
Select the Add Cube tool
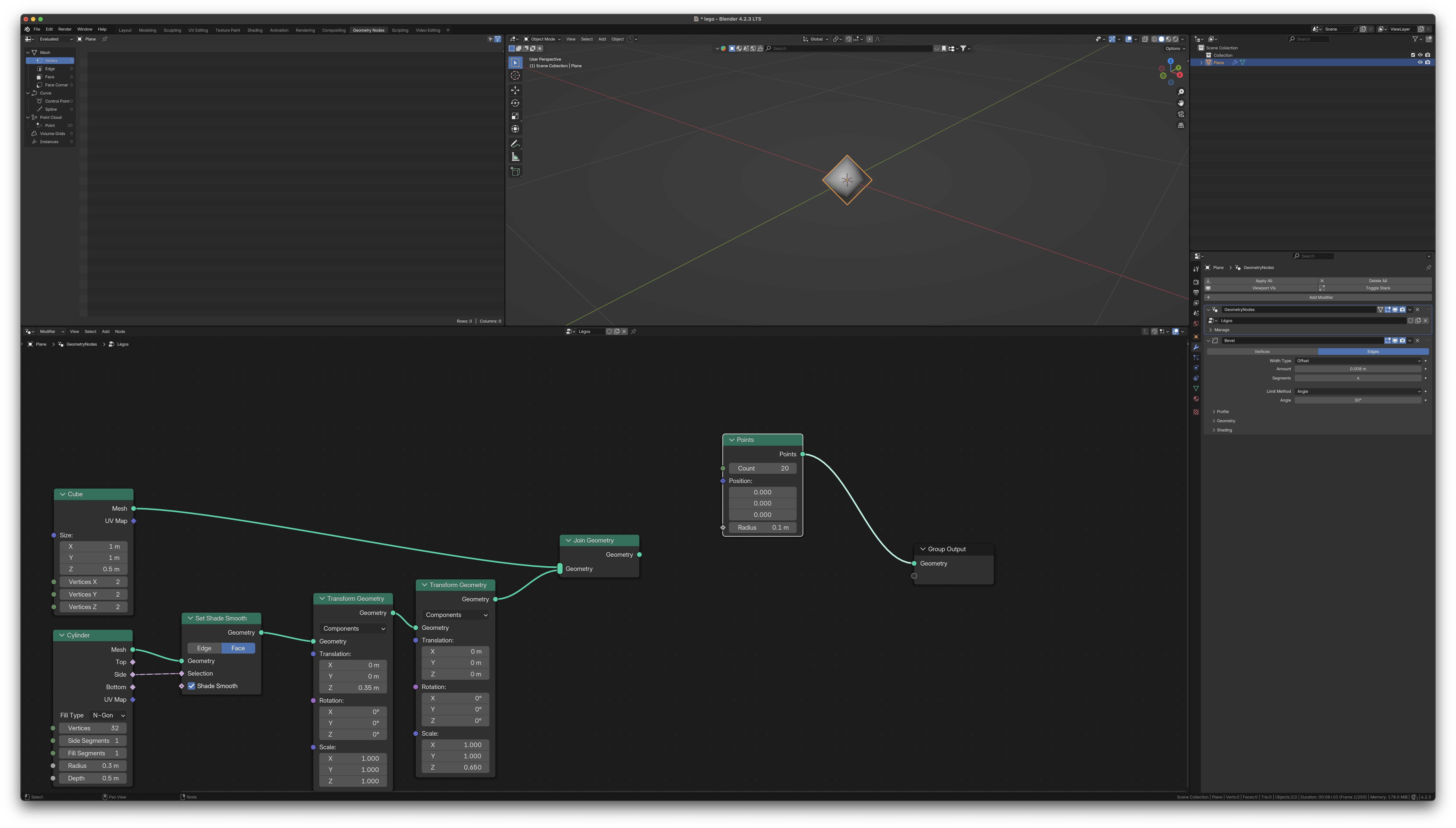pyautogui.click(x=515, y=172)
